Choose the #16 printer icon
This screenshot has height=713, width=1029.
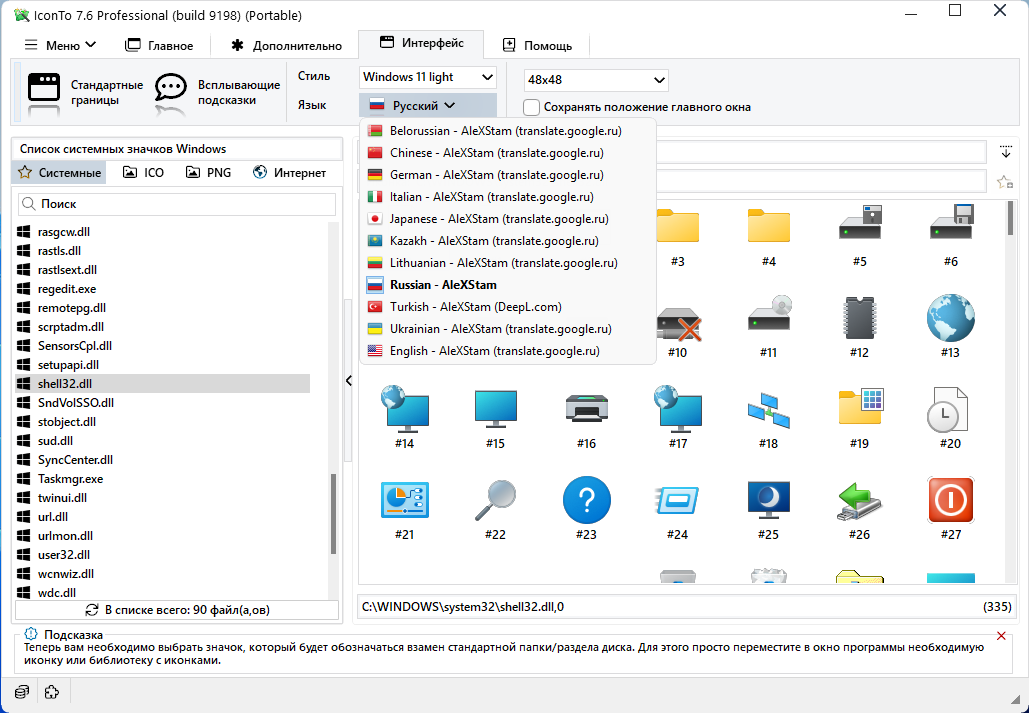[587, 408]
